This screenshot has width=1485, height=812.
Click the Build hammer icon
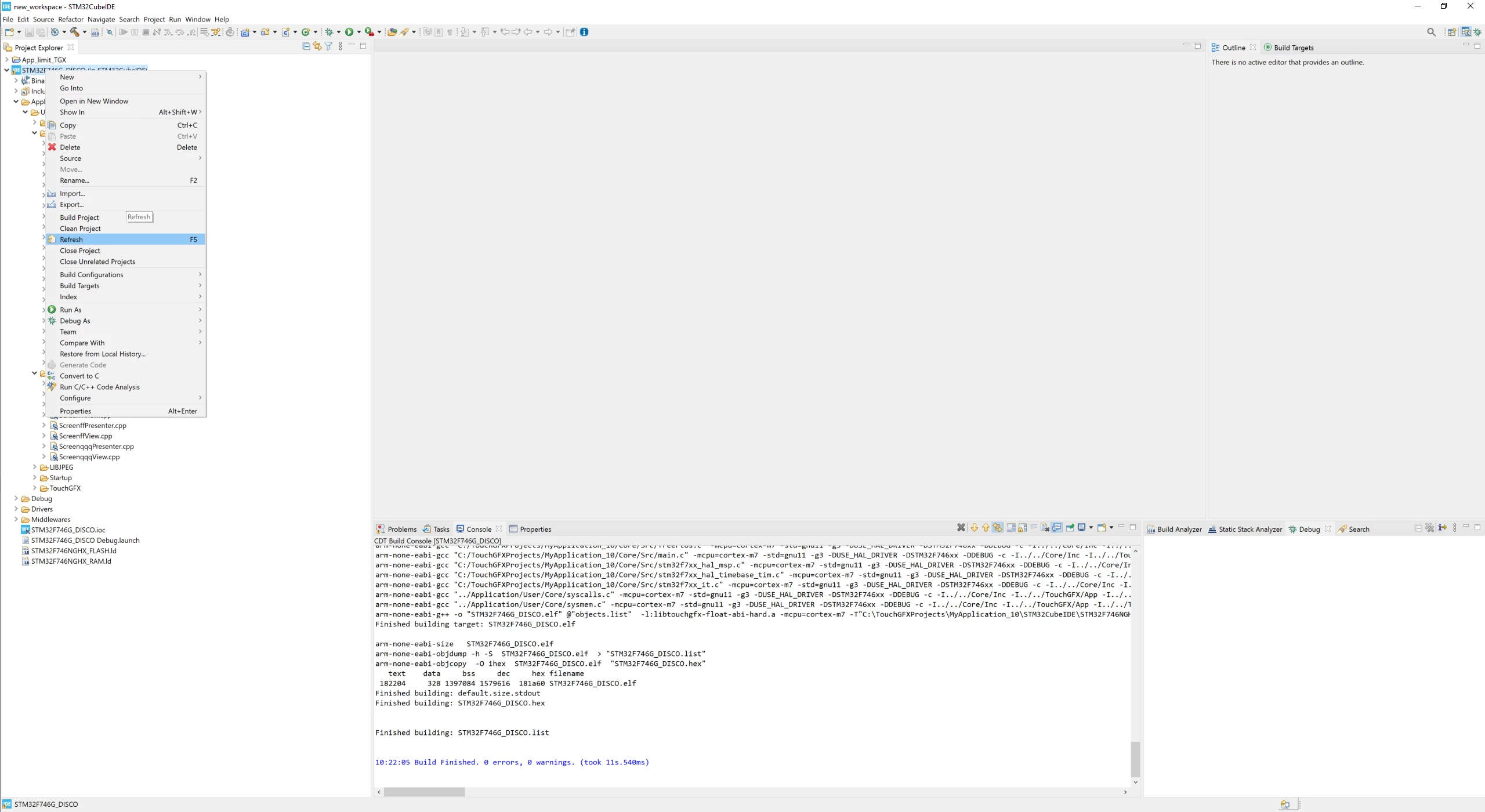pyautogui.click(x=75, y=32)
